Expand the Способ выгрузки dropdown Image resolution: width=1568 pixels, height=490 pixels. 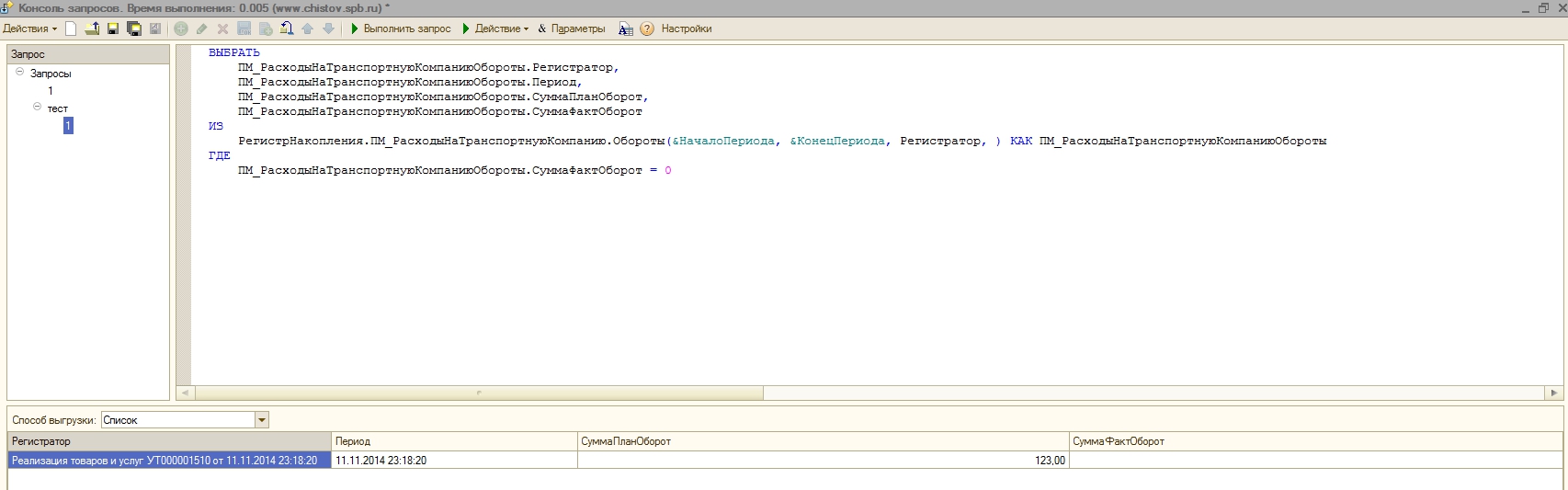click(262, 420)
